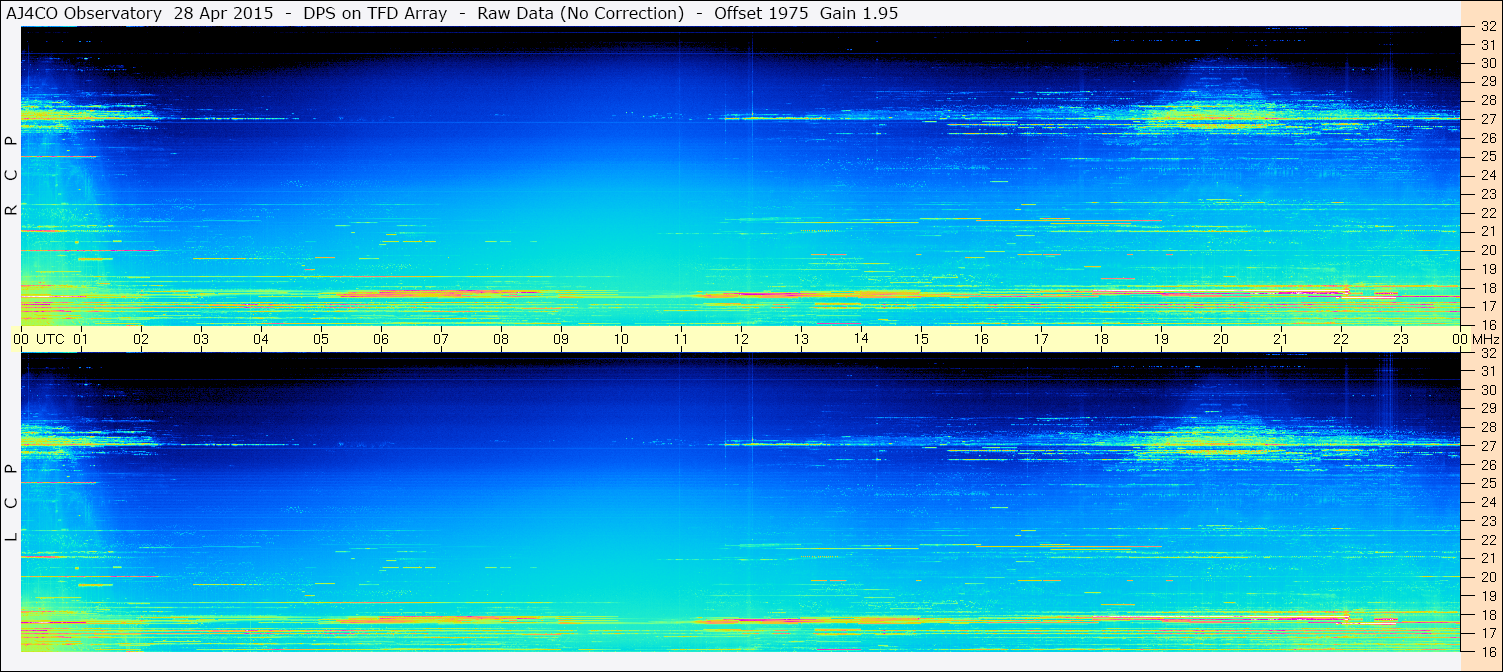This screenshot has width=1503, height=672.
Task: Select the 18 hour marker on time axis
Action: [1101, 339]
